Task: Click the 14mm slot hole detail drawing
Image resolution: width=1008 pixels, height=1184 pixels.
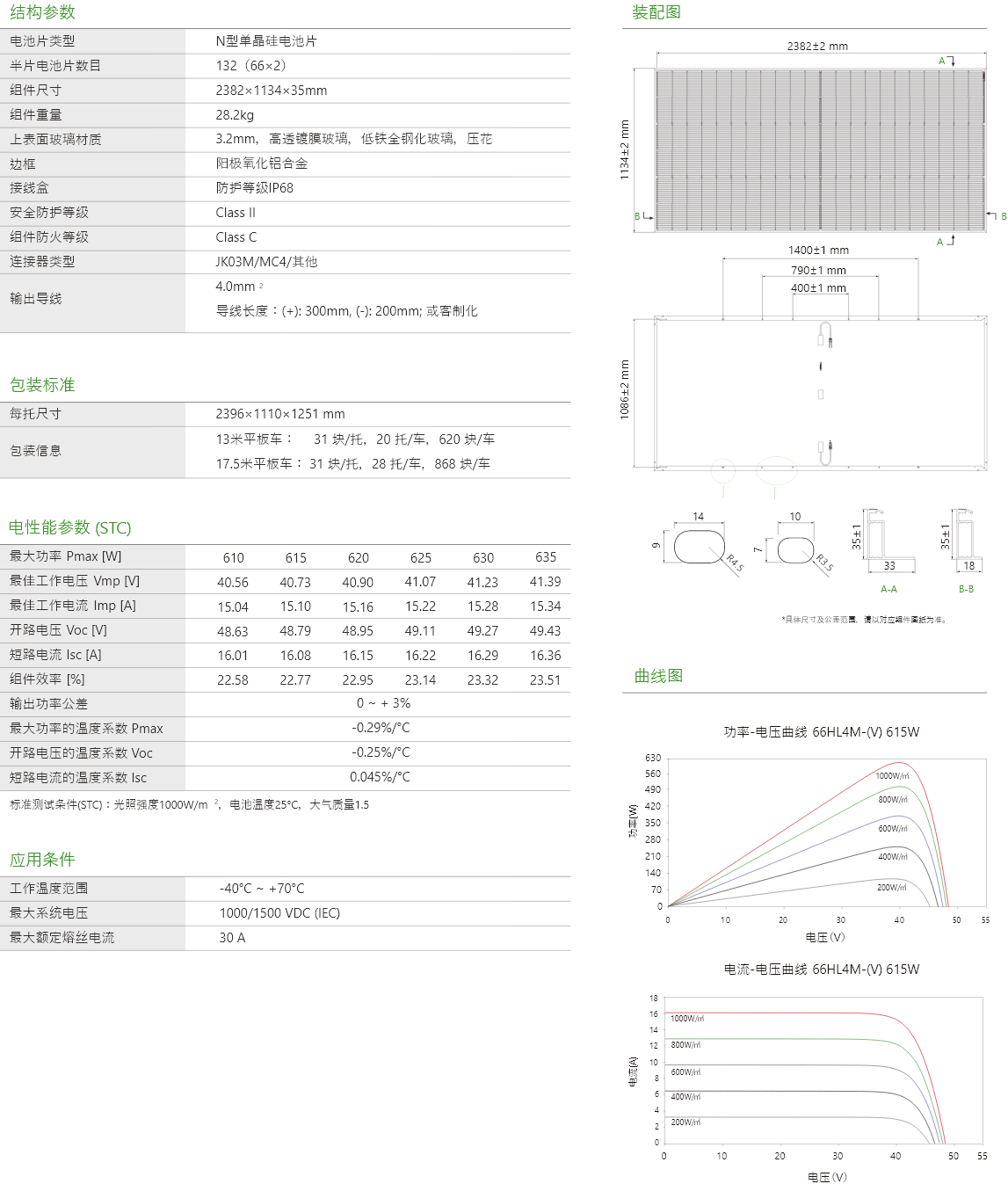Action: [700, 547]
